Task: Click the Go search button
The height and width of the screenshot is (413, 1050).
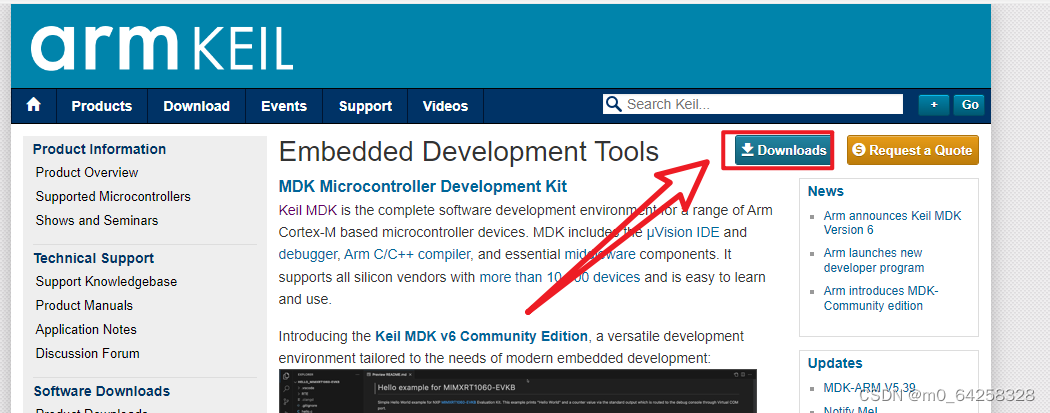Action: tap(970, 104)
